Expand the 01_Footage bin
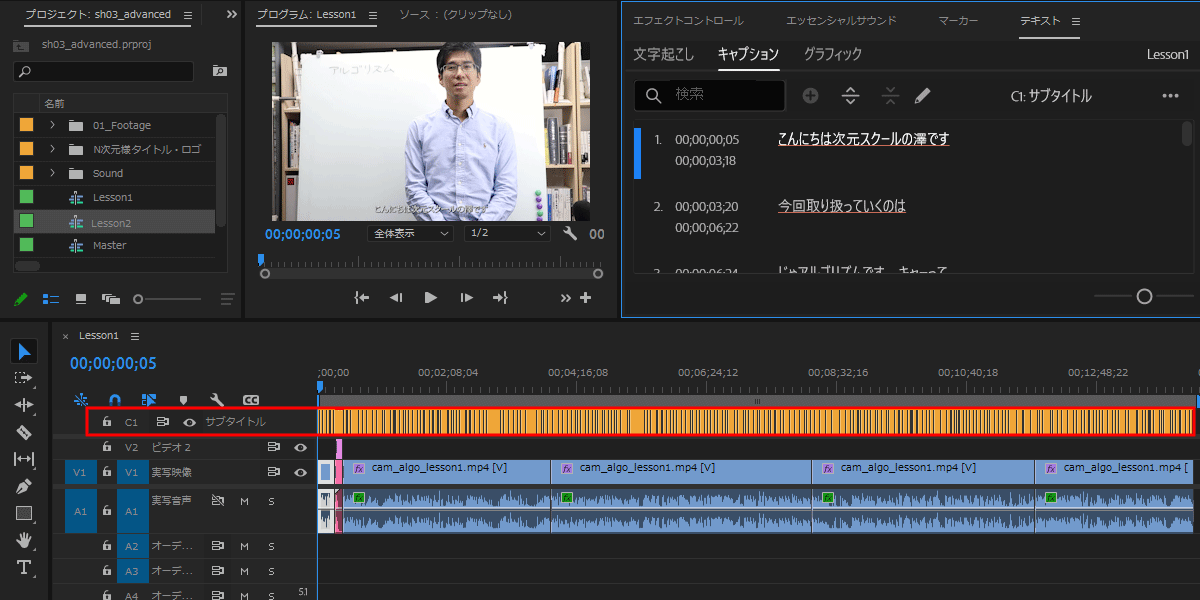 coord(52,125)
